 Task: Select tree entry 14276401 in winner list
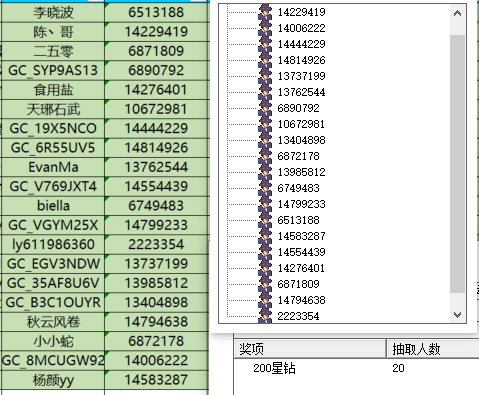[301, 268]
